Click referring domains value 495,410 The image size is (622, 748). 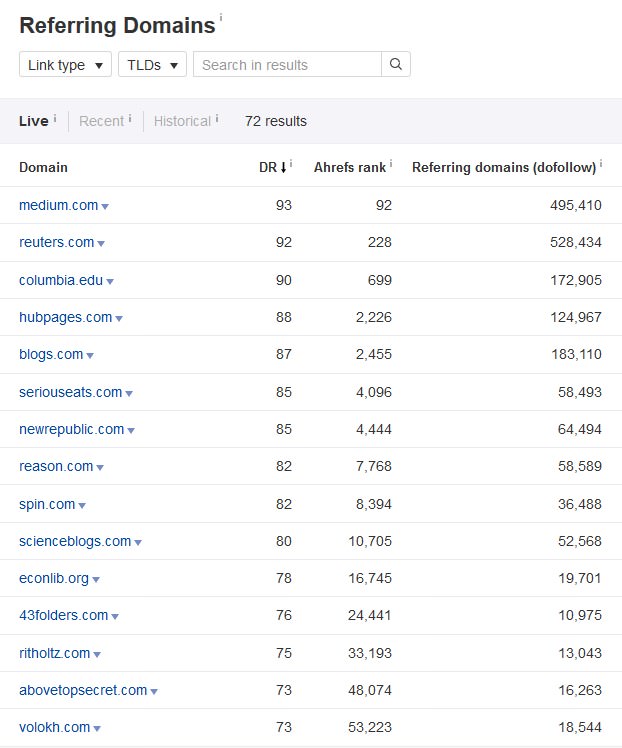coord(576,205)
